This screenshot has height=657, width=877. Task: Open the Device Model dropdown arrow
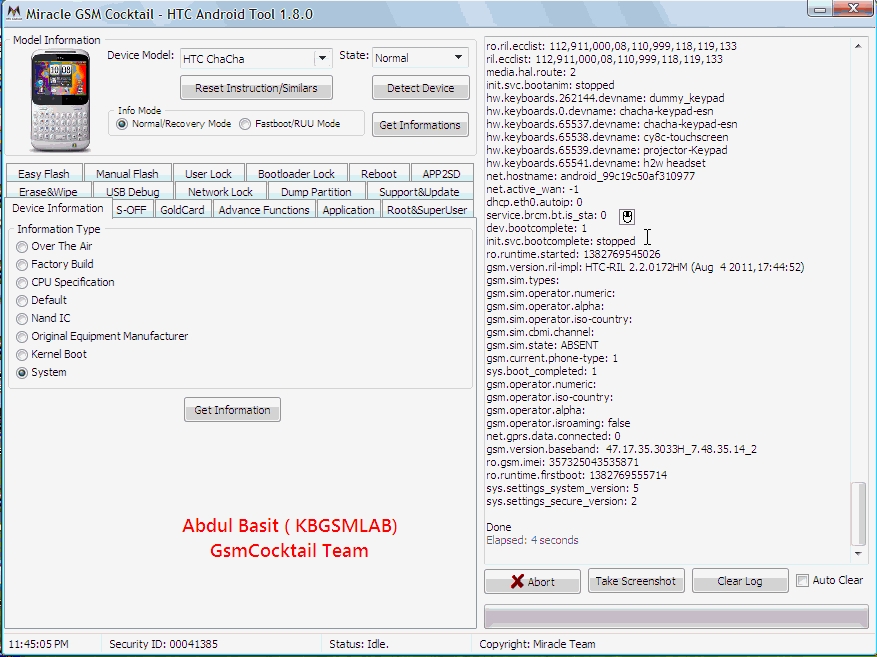tap(322, 59)
